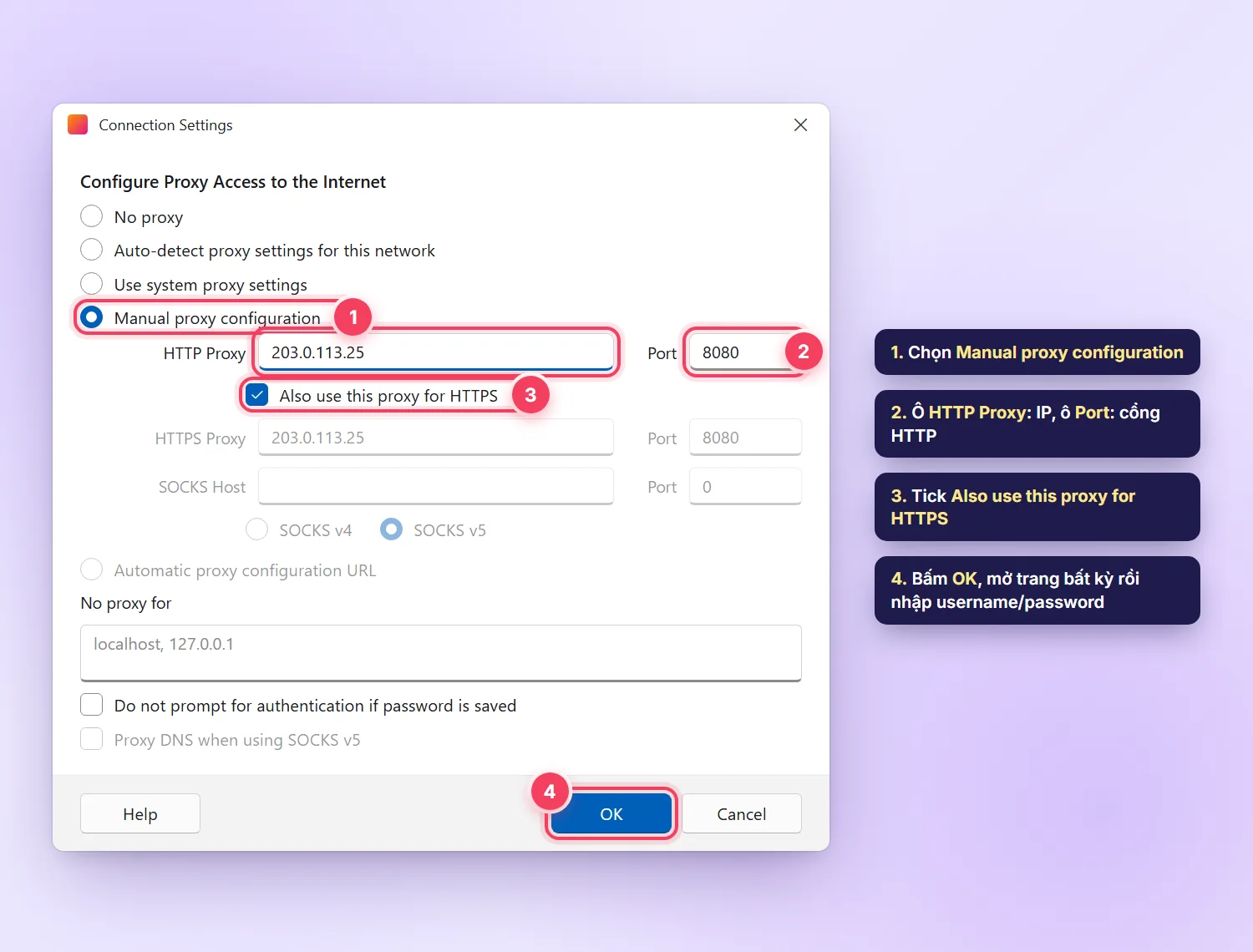Click the 'SOCKS Host' field label
This screenshot has height=952, width=1253.
click(x=202, y=487)
